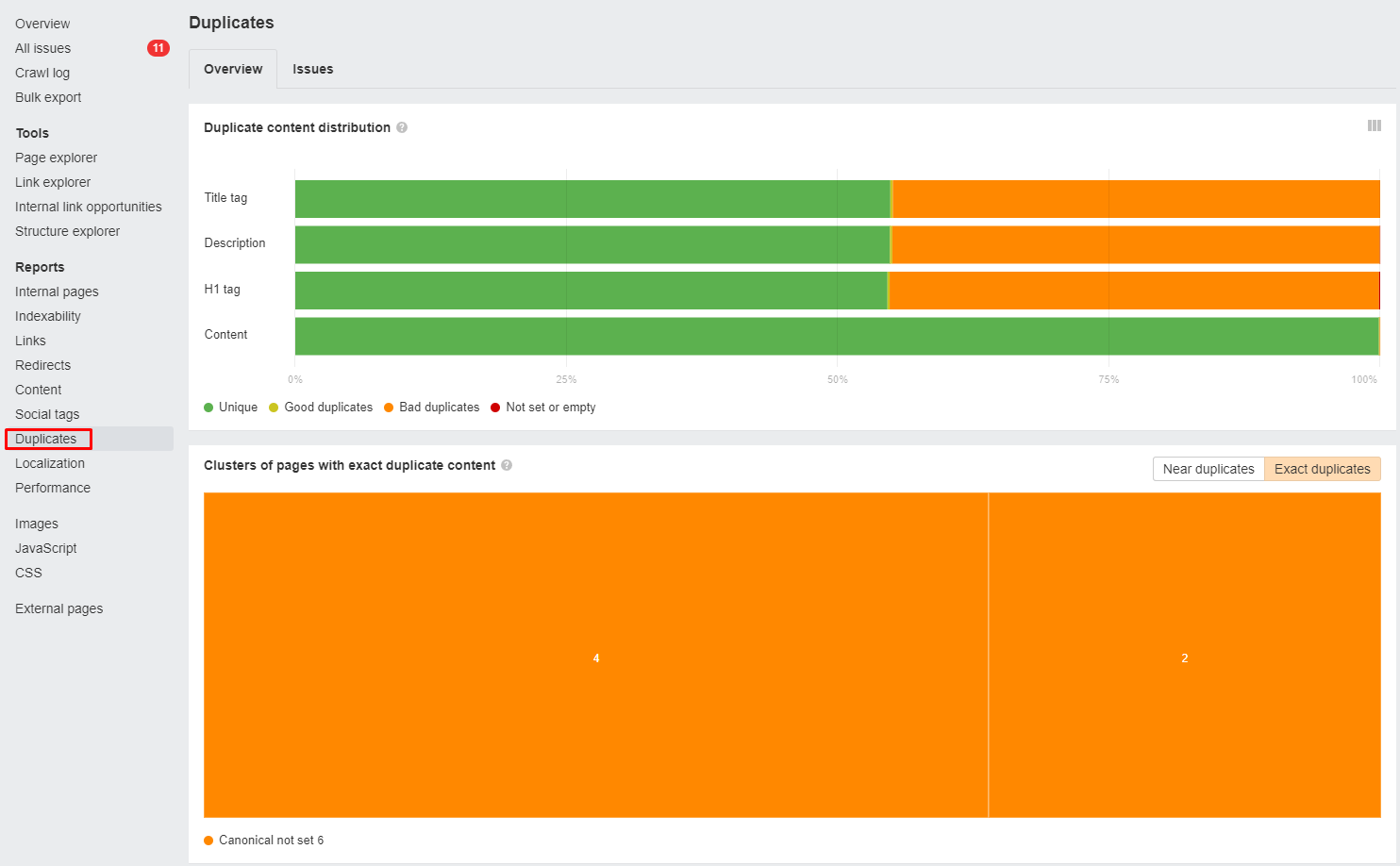Viewport: 1400px width, 866px height.
Task: Toggle Bad duplicates legend item
Action: [x=432, y=408]
